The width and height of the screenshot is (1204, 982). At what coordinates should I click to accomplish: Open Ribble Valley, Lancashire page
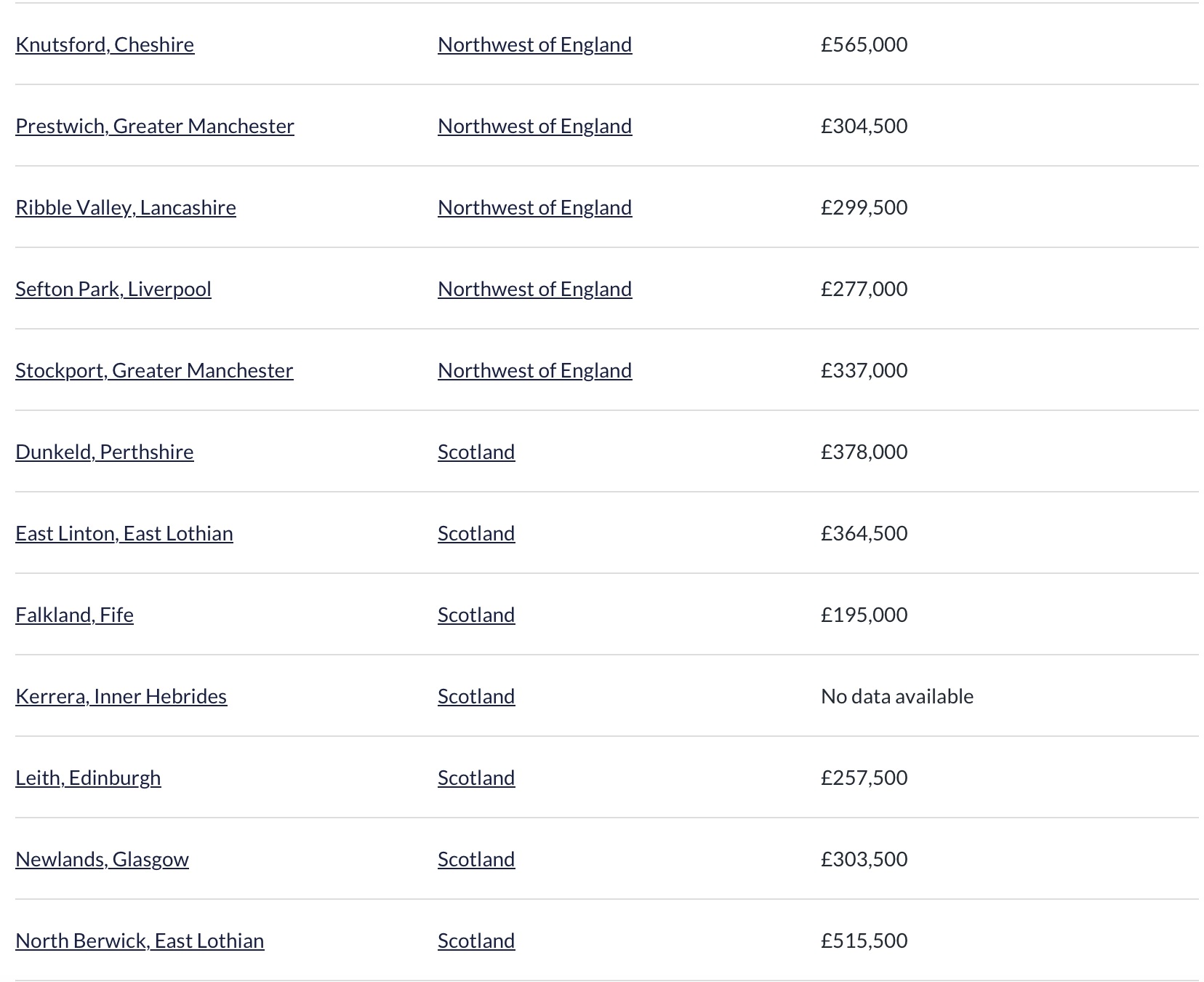click(126, 207)
